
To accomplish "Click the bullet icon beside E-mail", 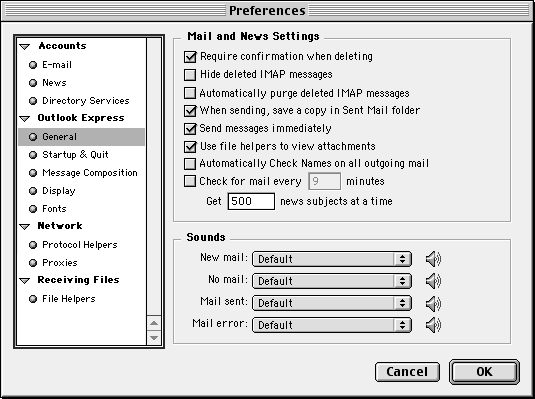I will coord(33,65).
